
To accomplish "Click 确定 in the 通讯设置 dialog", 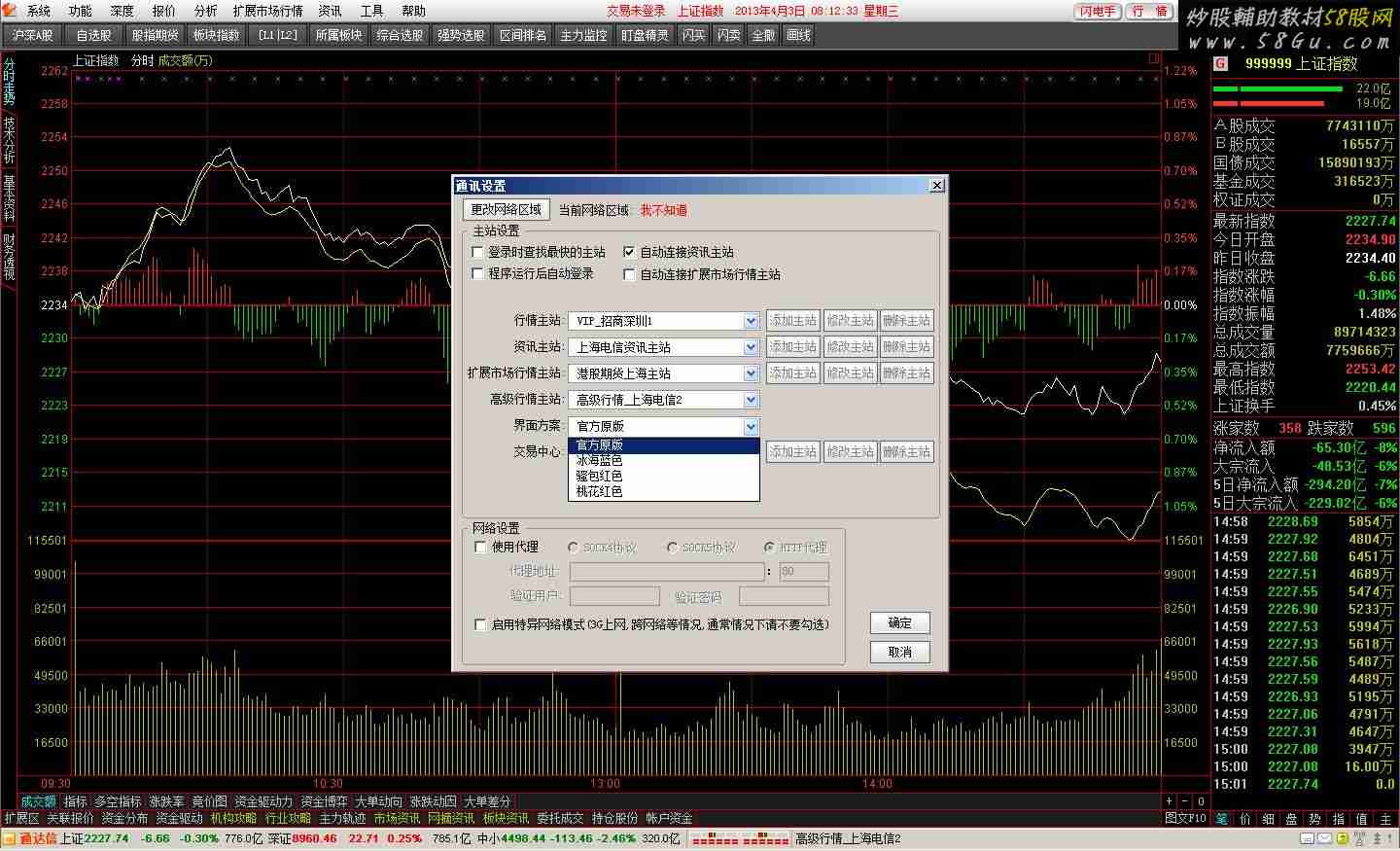I will tap(900, 623).
